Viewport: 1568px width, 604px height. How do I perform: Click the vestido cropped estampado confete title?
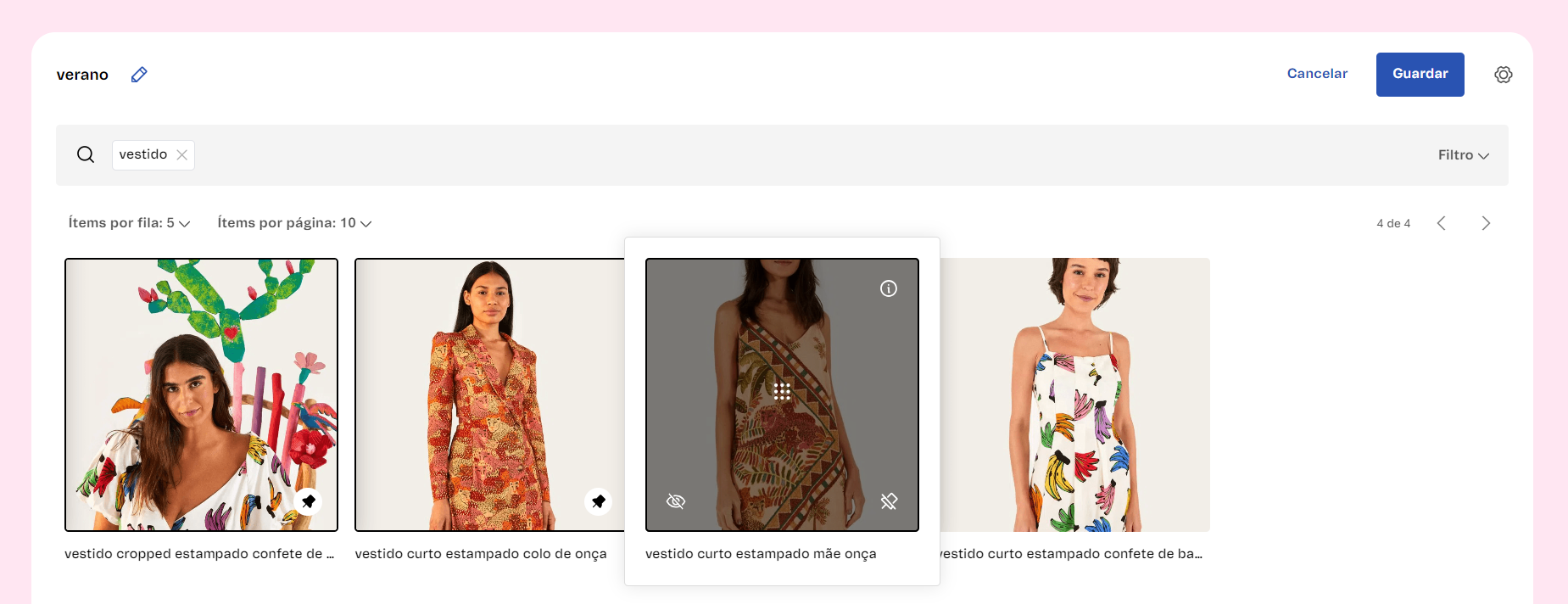coord(199,554)
